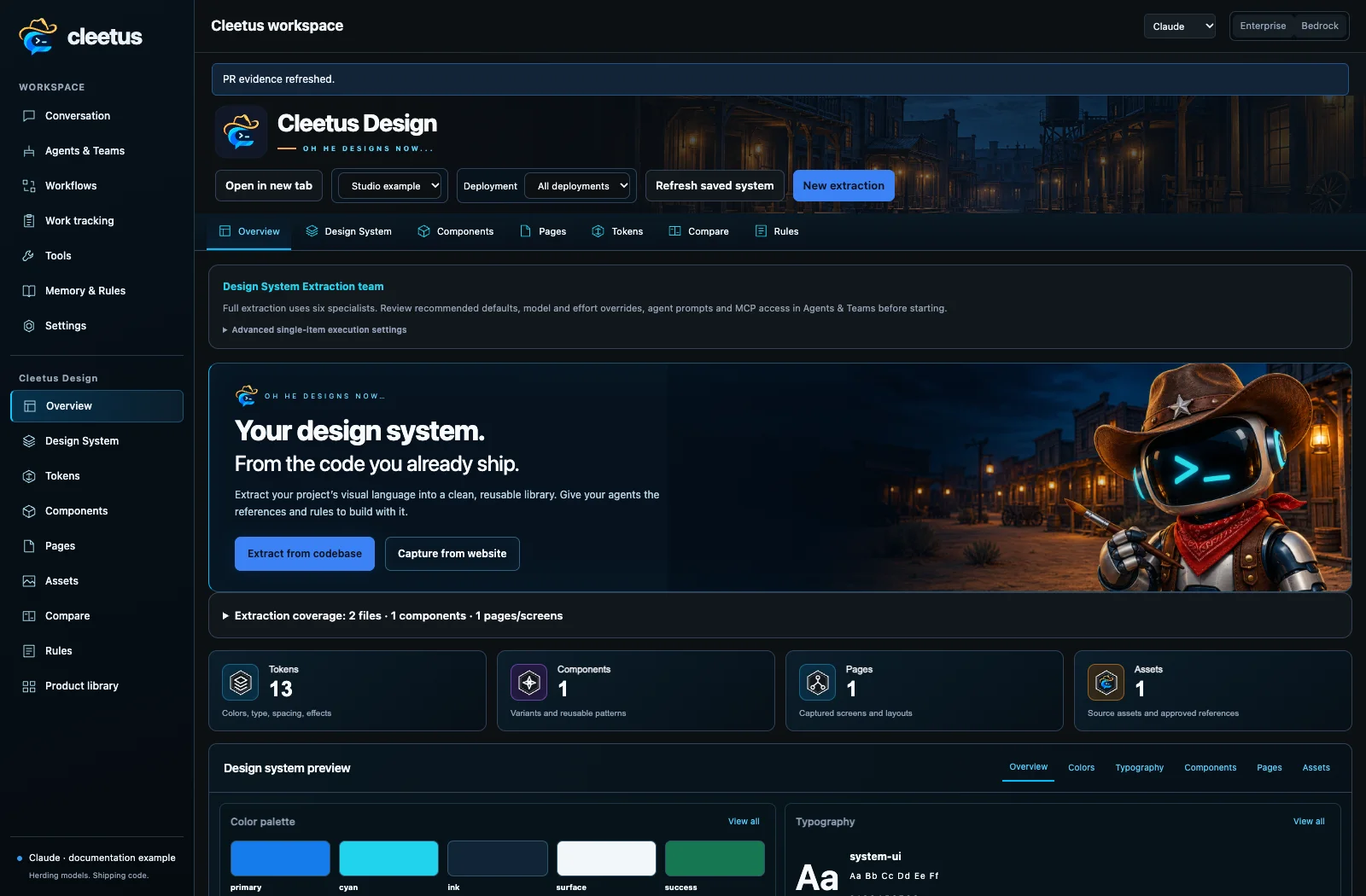Click the 'Design System Extraction team' heading

click(303, 287)
